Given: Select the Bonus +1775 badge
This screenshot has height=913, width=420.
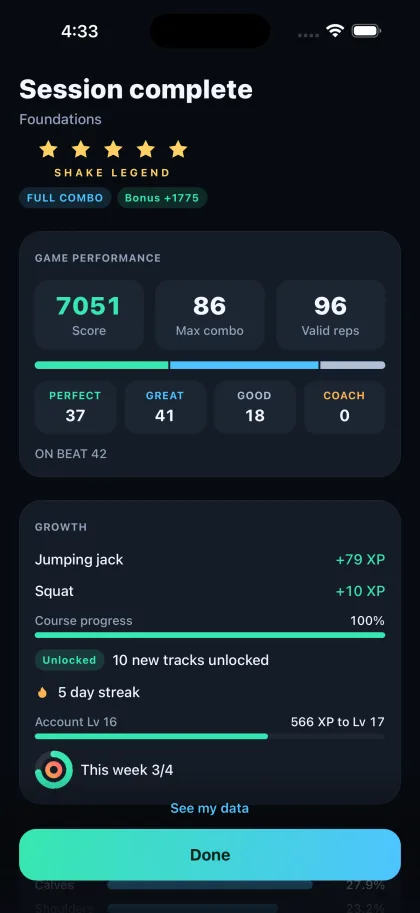Looking at the screenshot, I should tap(162, 198).
